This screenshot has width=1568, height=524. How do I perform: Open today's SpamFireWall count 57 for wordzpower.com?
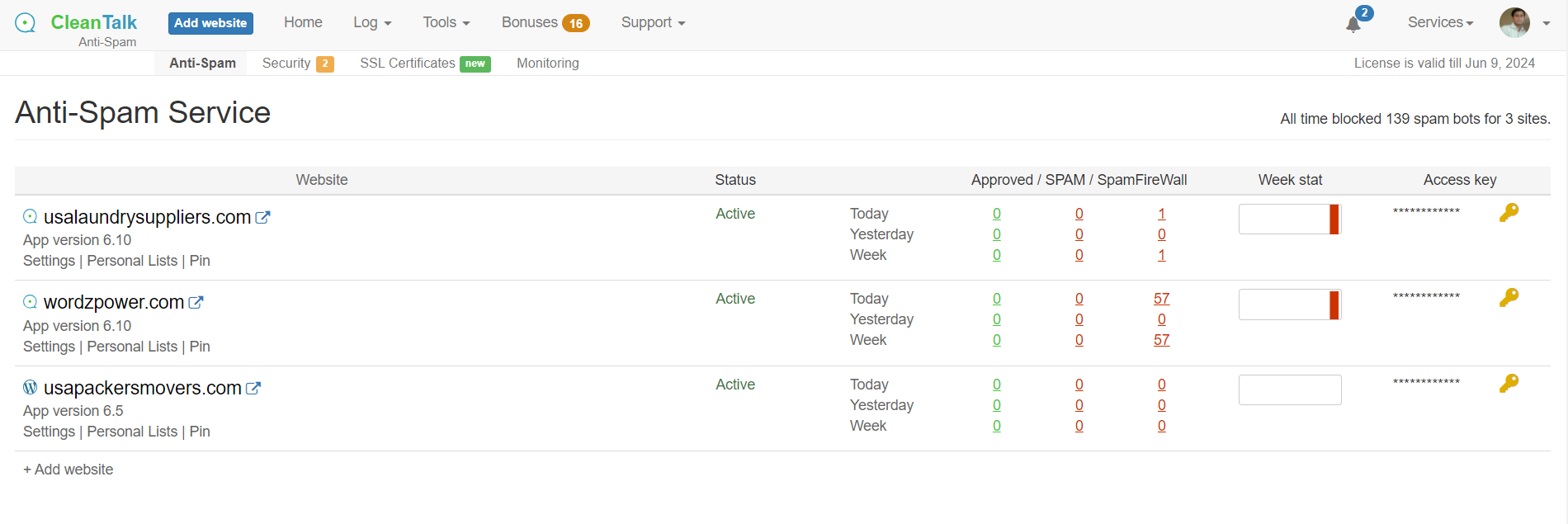pyautogui.click(x=1161, y=299)
